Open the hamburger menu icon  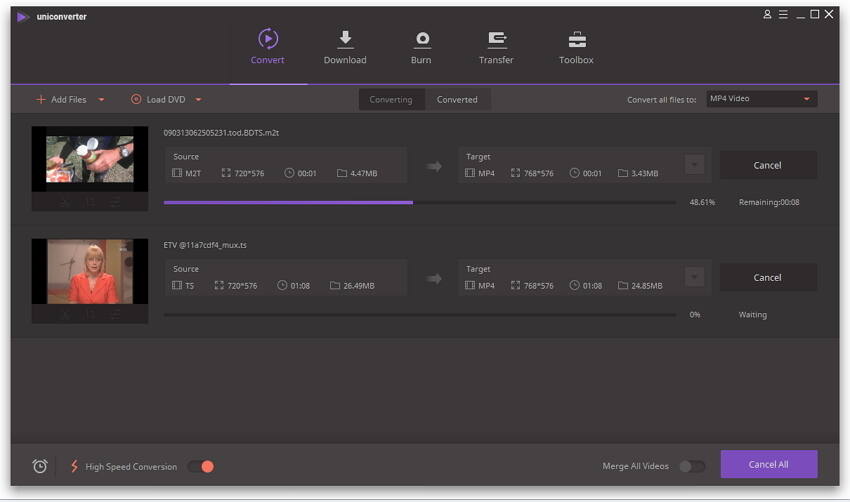[783, 14]
